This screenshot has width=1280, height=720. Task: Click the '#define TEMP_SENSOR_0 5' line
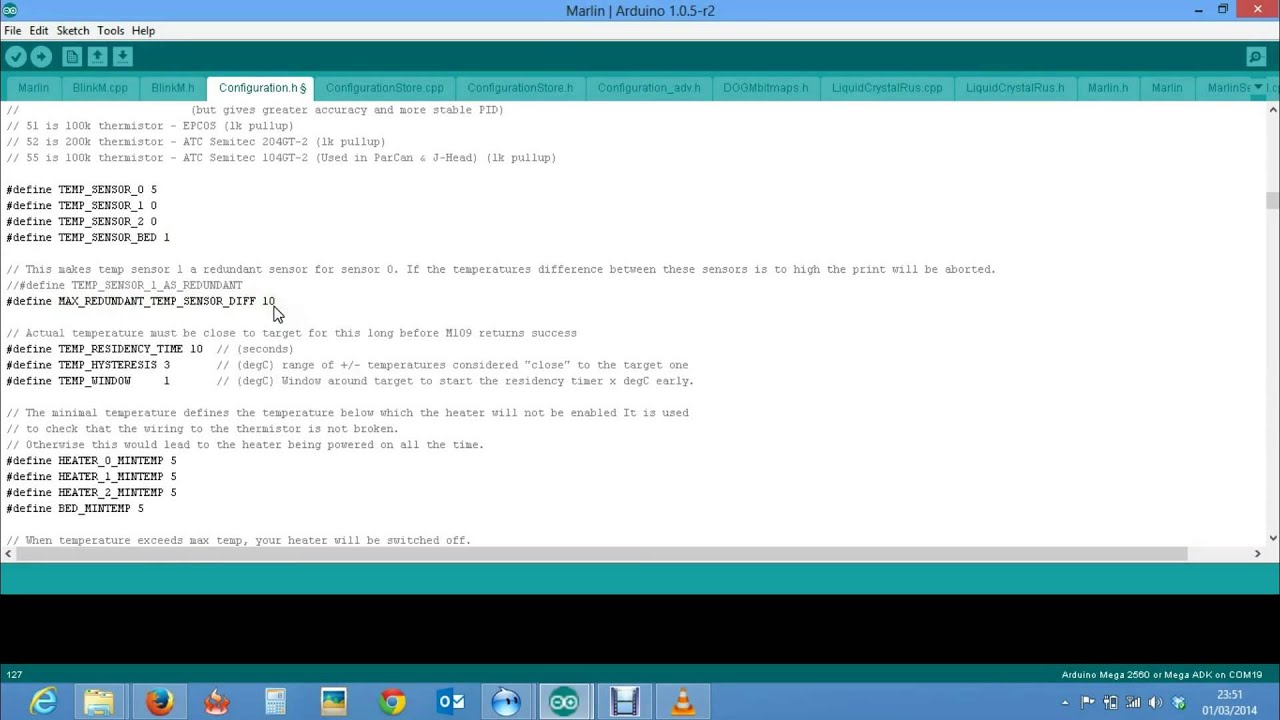[82, 189]
